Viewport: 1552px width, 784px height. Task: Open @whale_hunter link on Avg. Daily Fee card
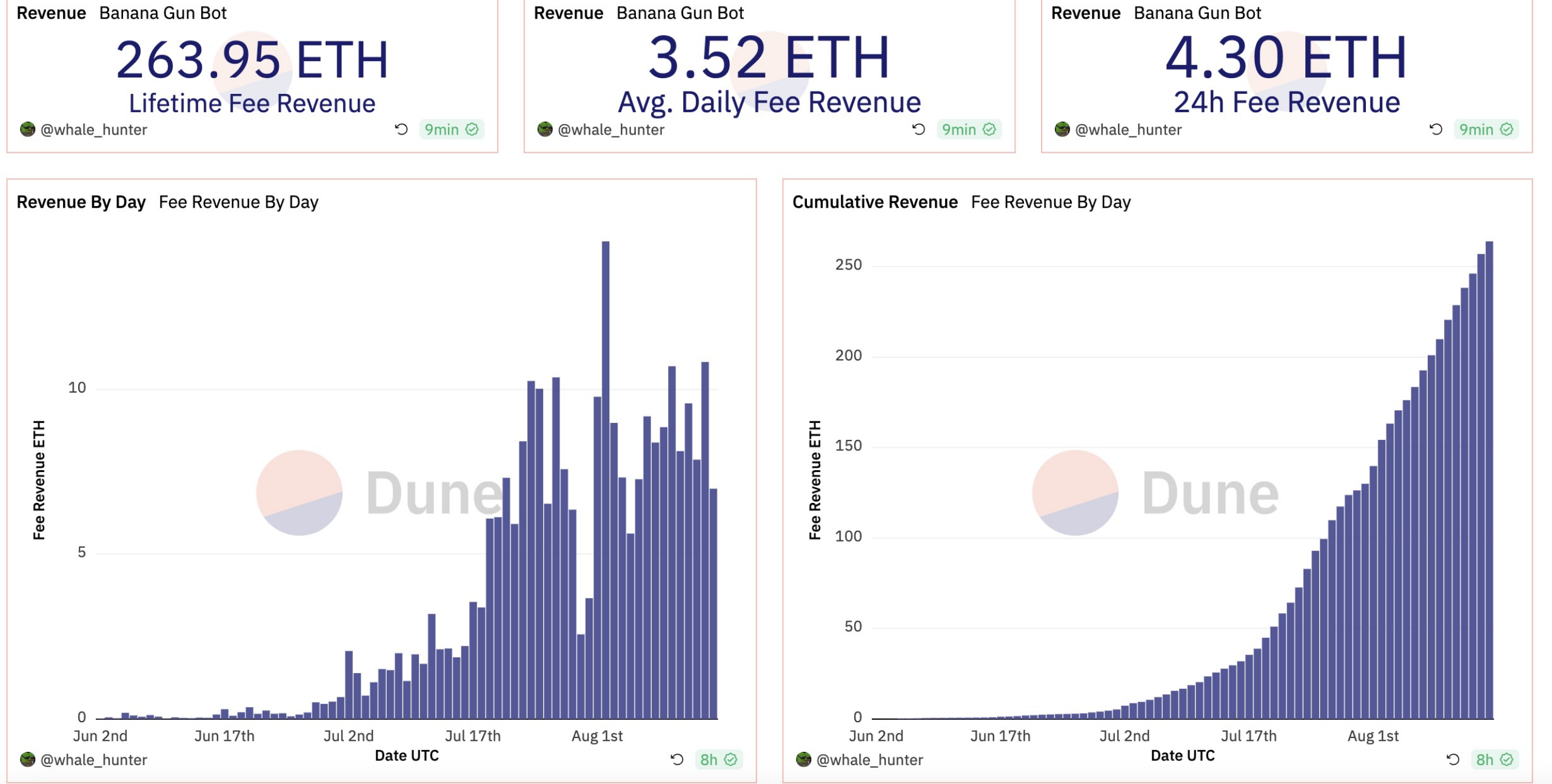pos(611,130)
